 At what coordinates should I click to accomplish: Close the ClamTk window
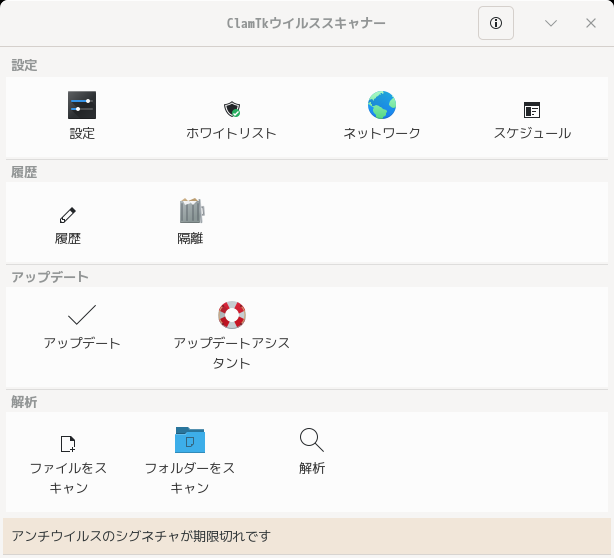pyautogui.click(x=590, y=23)
